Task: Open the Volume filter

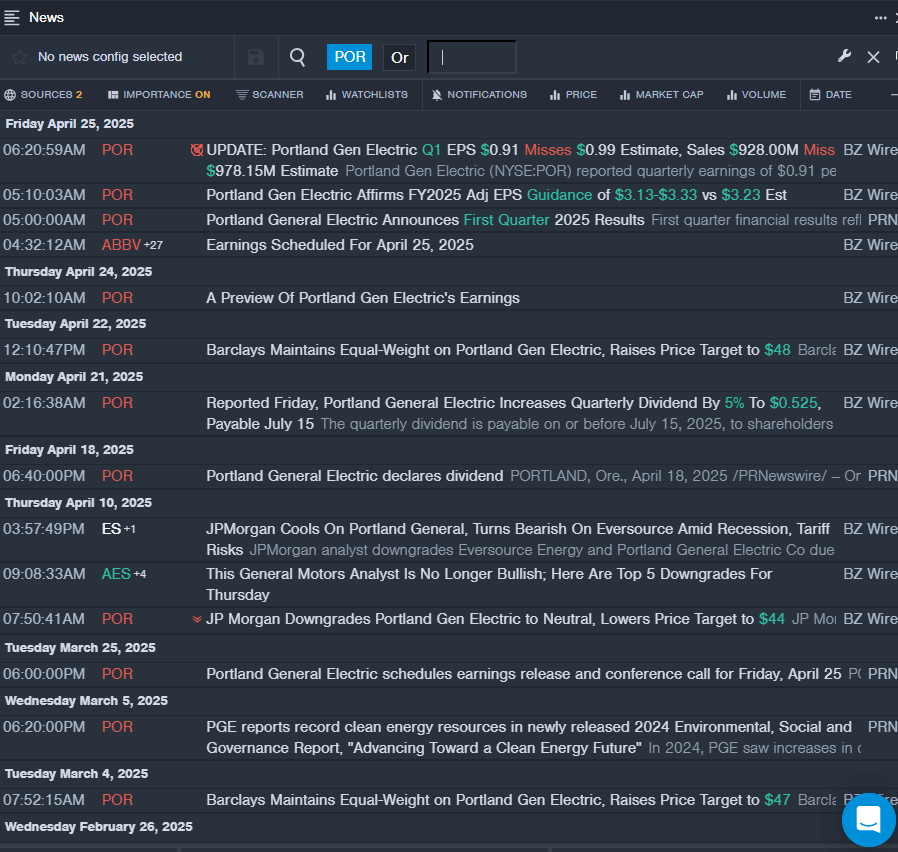Action: (x=757, y=94)
